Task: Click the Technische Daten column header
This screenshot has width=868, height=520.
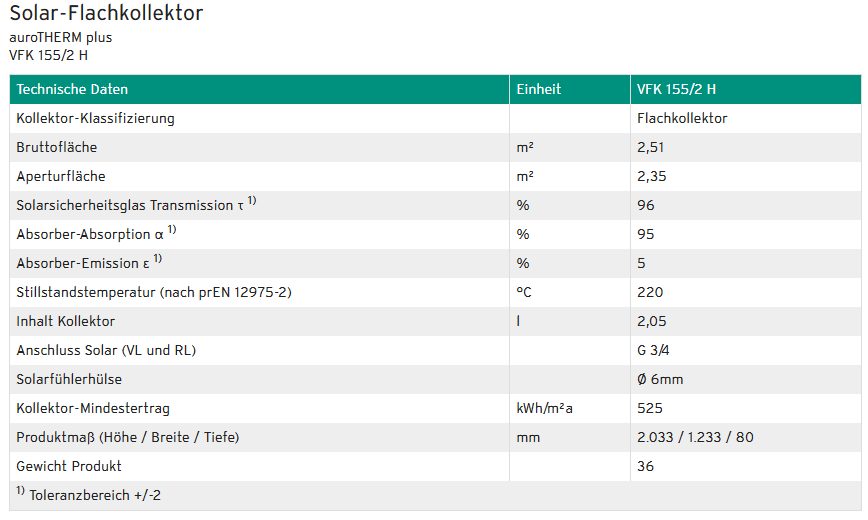Action: pos(72,89)
